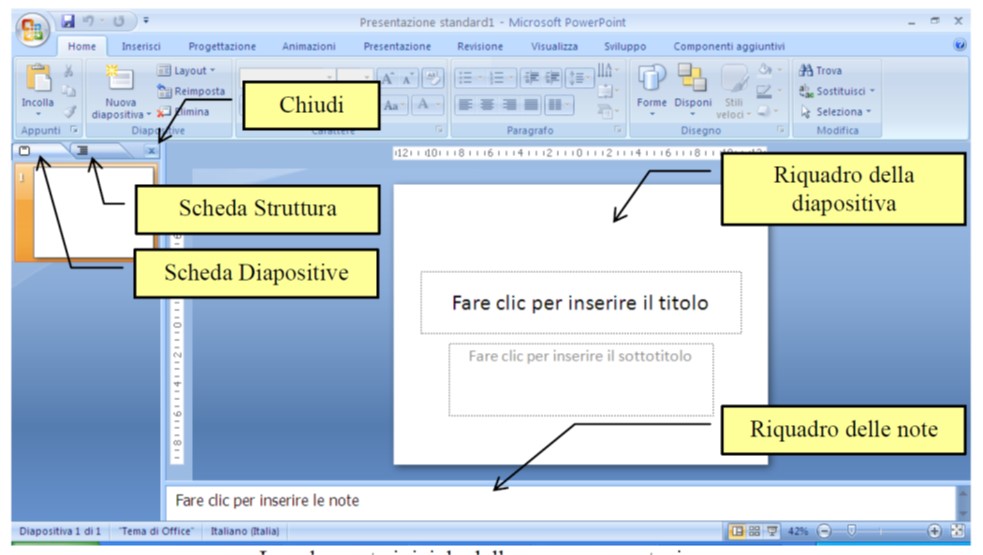Open the Seleziona dropdown
The width and height of the screenshot is (983, 555).
tap(836, 112)
